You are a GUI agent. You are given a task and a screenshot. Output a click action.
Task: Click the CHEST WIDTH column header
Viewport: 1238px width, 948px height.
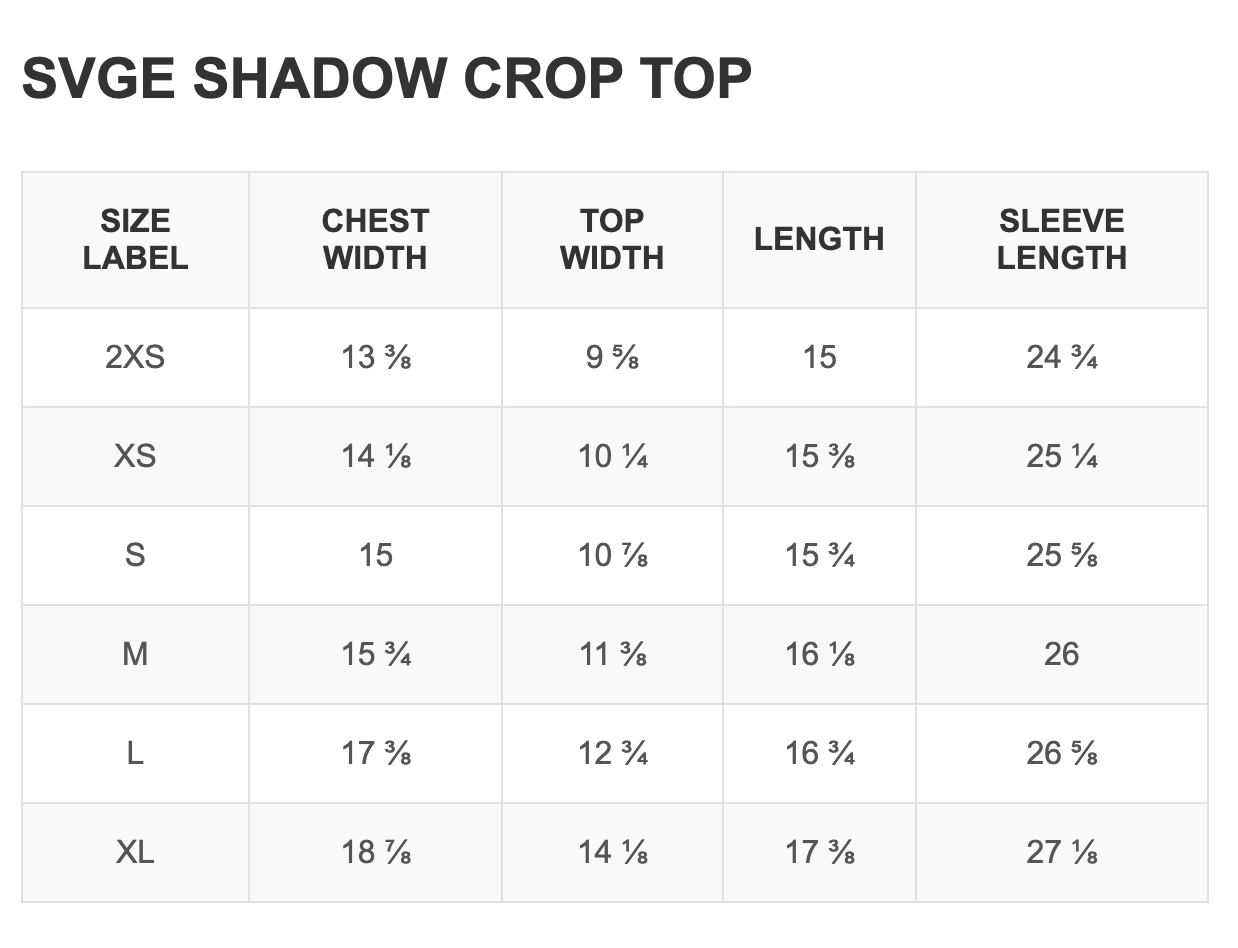pyautogui.click(x=375, y=239)
